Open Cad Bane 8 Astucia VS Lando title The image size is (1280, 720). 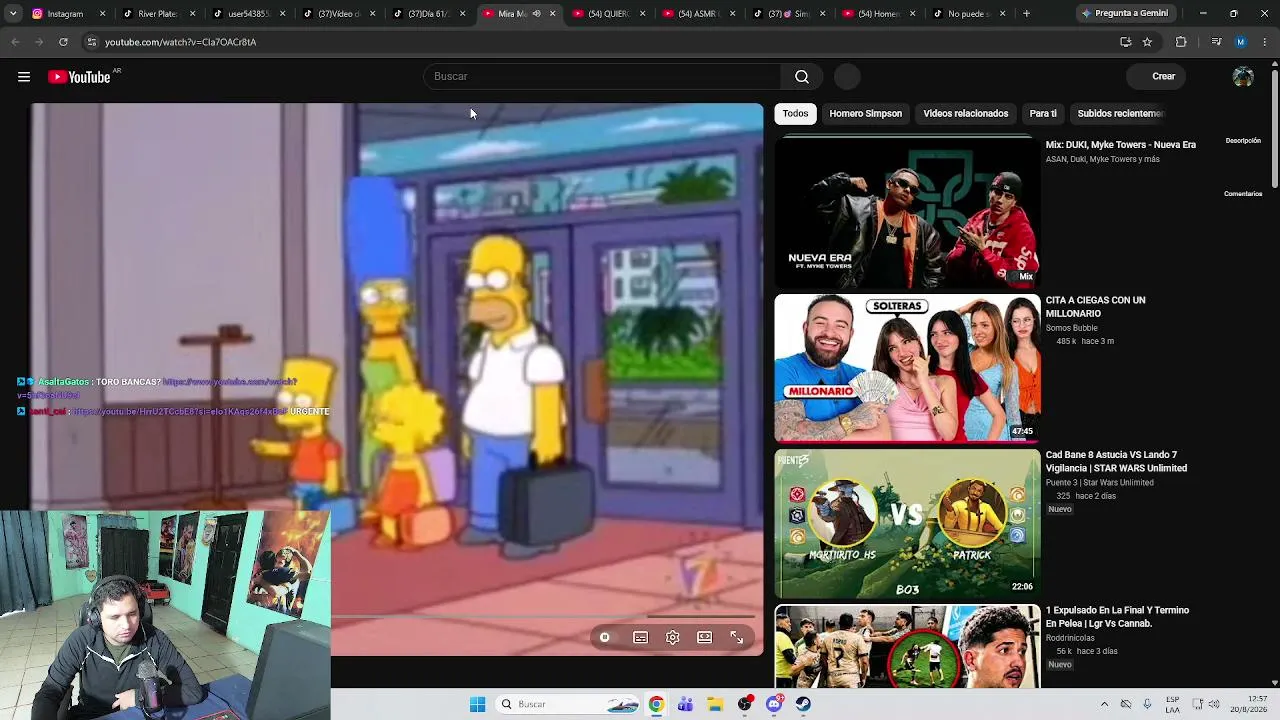tap(1116, 462)
